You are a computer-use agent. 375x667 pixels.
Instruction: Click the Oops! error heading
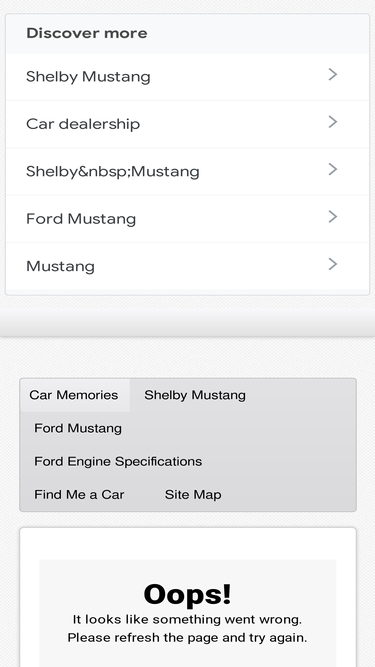click(x=188, y=594)
